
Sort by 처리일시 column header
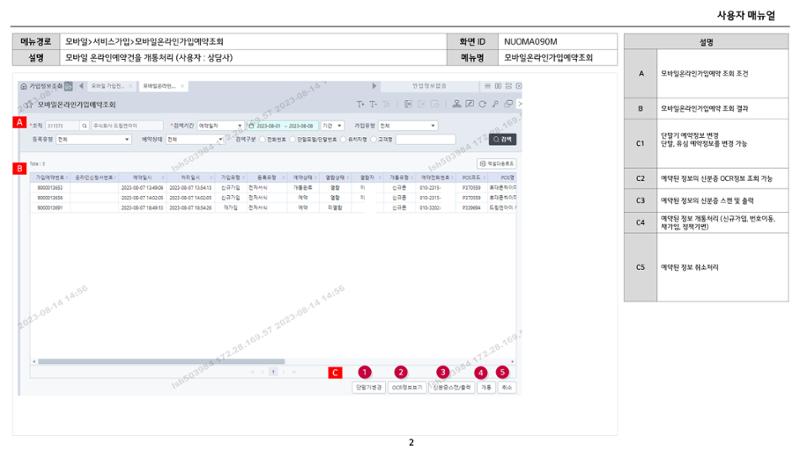click(x=190, y=178)
